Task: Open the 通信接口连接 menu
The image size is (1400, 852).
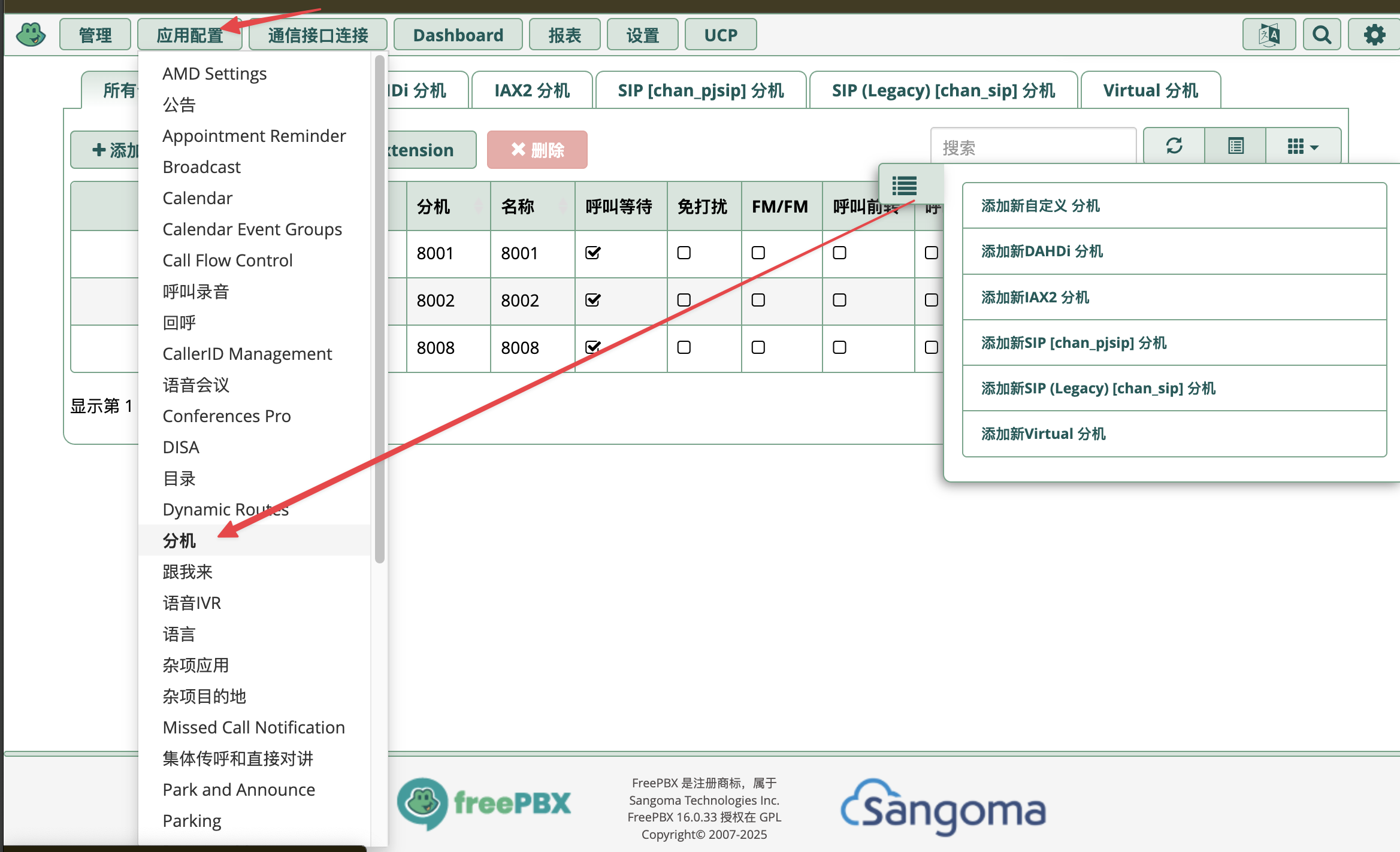Action: pyautogui.click(x=318, y=35)
